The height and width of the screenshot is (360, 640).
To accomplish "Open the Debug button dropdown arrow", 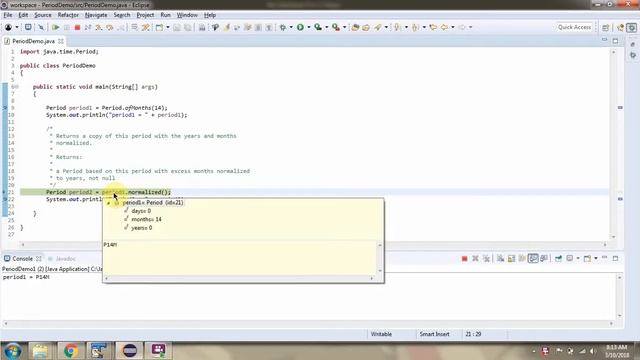I will point(291,27).
